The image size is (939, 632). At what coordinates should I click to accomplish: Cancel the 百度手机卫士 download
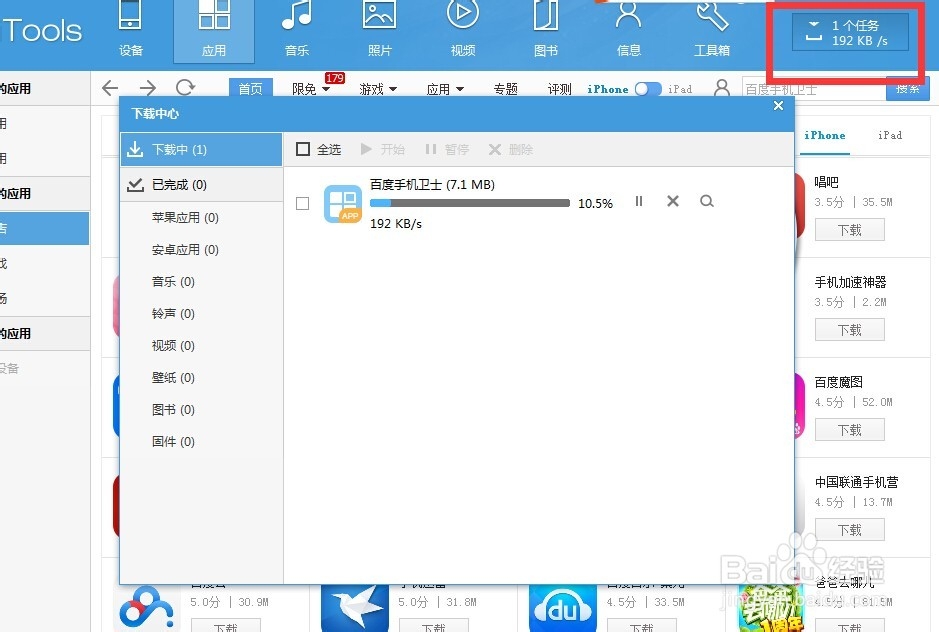click(673, 201)
